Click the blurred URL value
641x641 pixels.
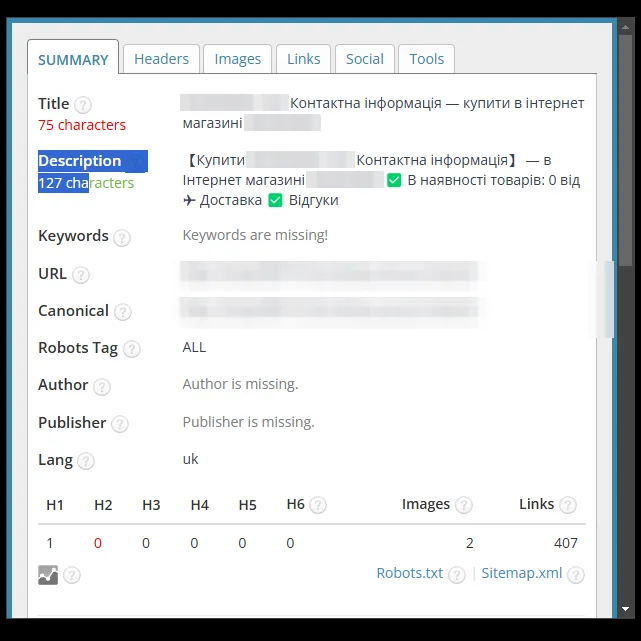click(329, 274)
